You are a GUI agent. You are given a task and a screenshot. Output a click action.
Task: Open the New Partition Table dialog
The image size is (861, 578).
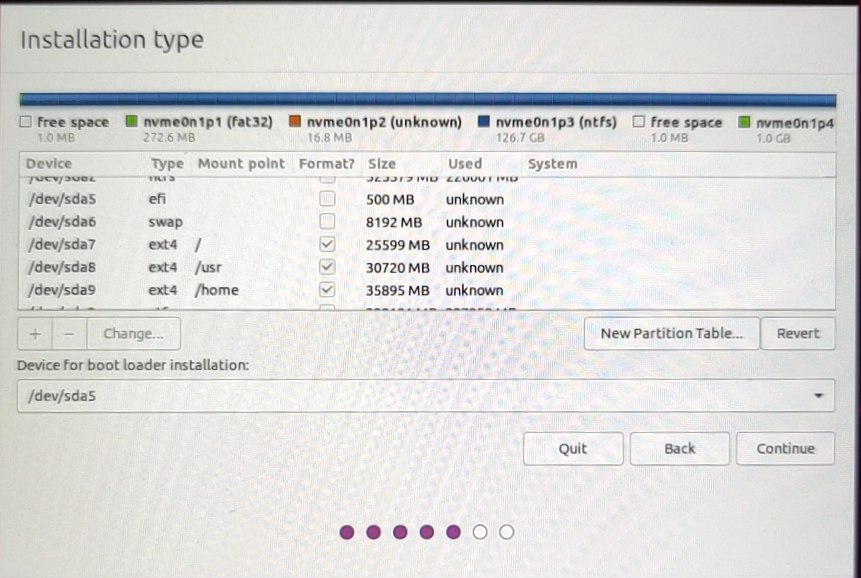tap(671, 333)
